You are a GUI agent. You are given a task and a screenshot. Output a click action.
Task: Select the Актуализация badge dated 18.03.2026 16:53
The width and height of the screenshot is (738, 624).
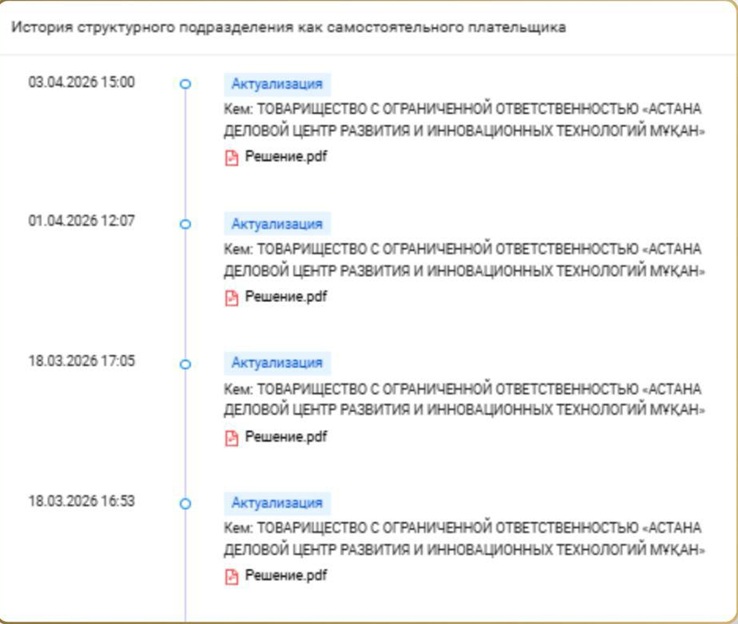(x=277, y=502)
